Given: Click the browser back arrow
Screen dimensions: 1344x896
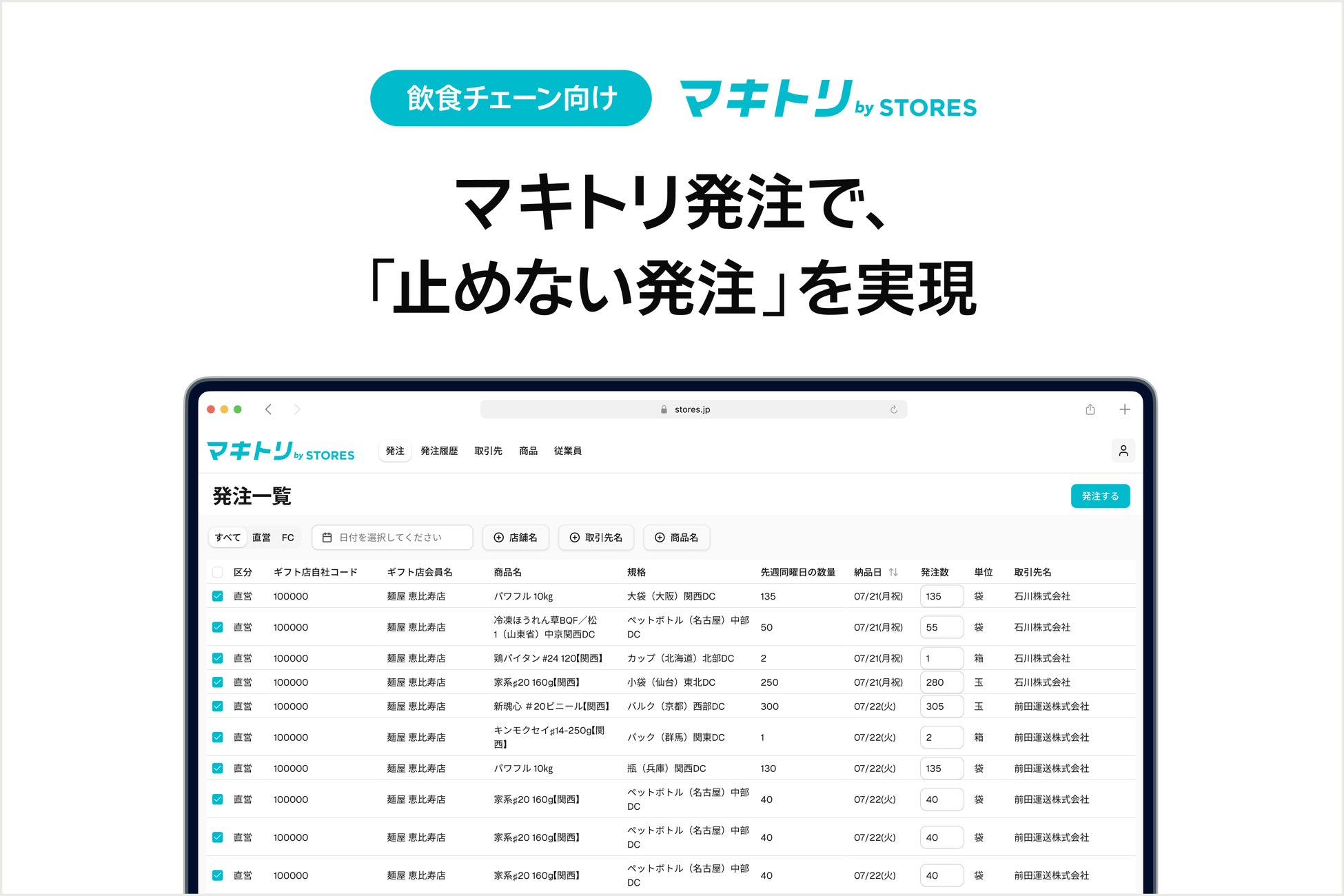Looking at the screenshot, I should coord(268,409).
